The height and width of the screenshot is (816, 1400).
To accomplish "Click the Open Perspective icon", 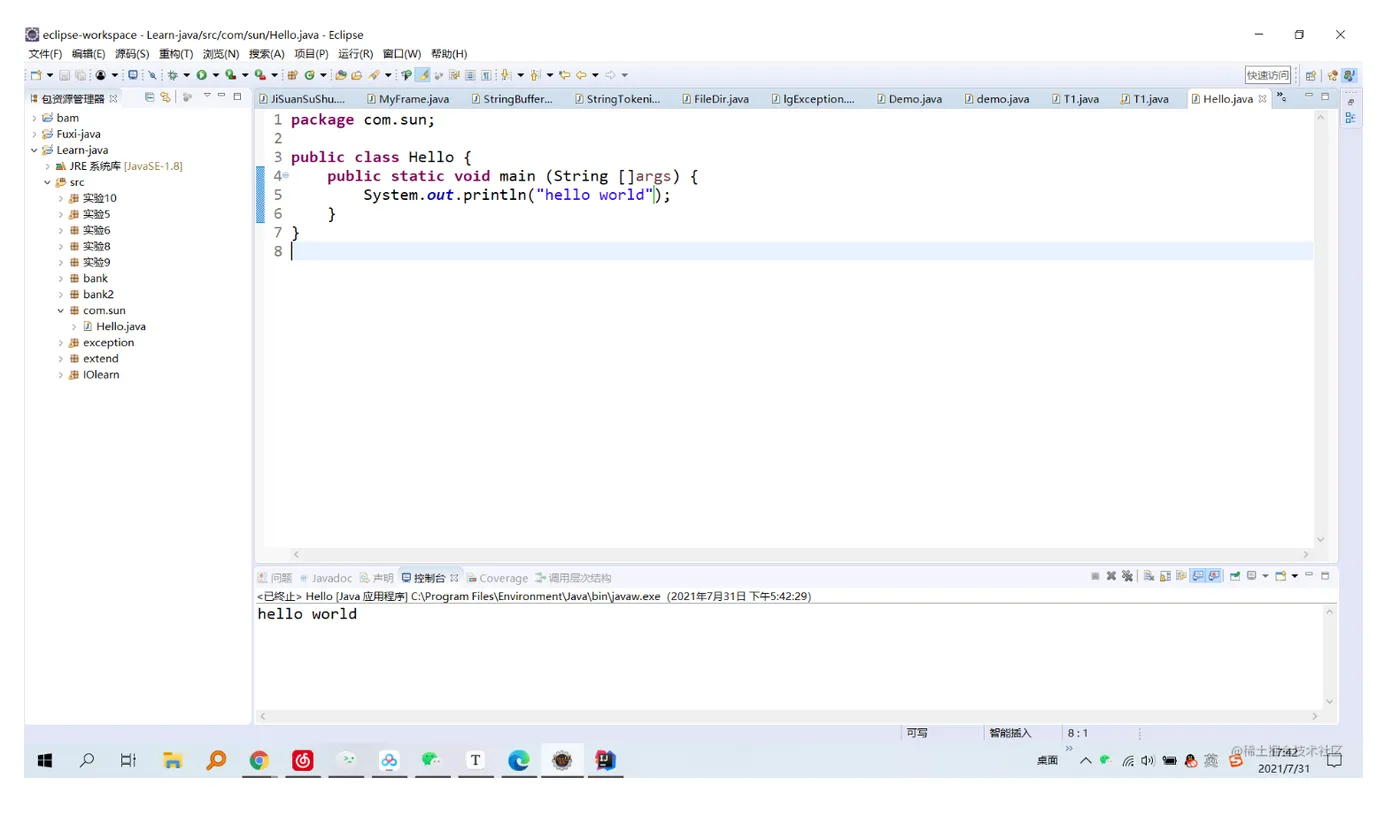I will [1311, 76].
